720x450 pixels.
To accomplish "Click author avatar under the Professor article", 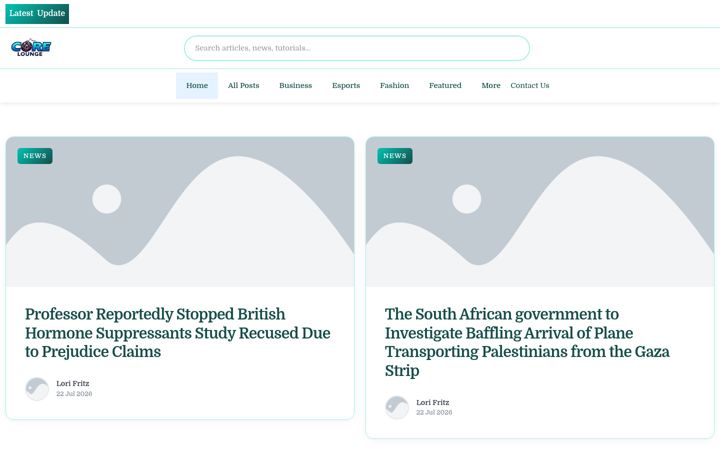I will click(37, 389).
